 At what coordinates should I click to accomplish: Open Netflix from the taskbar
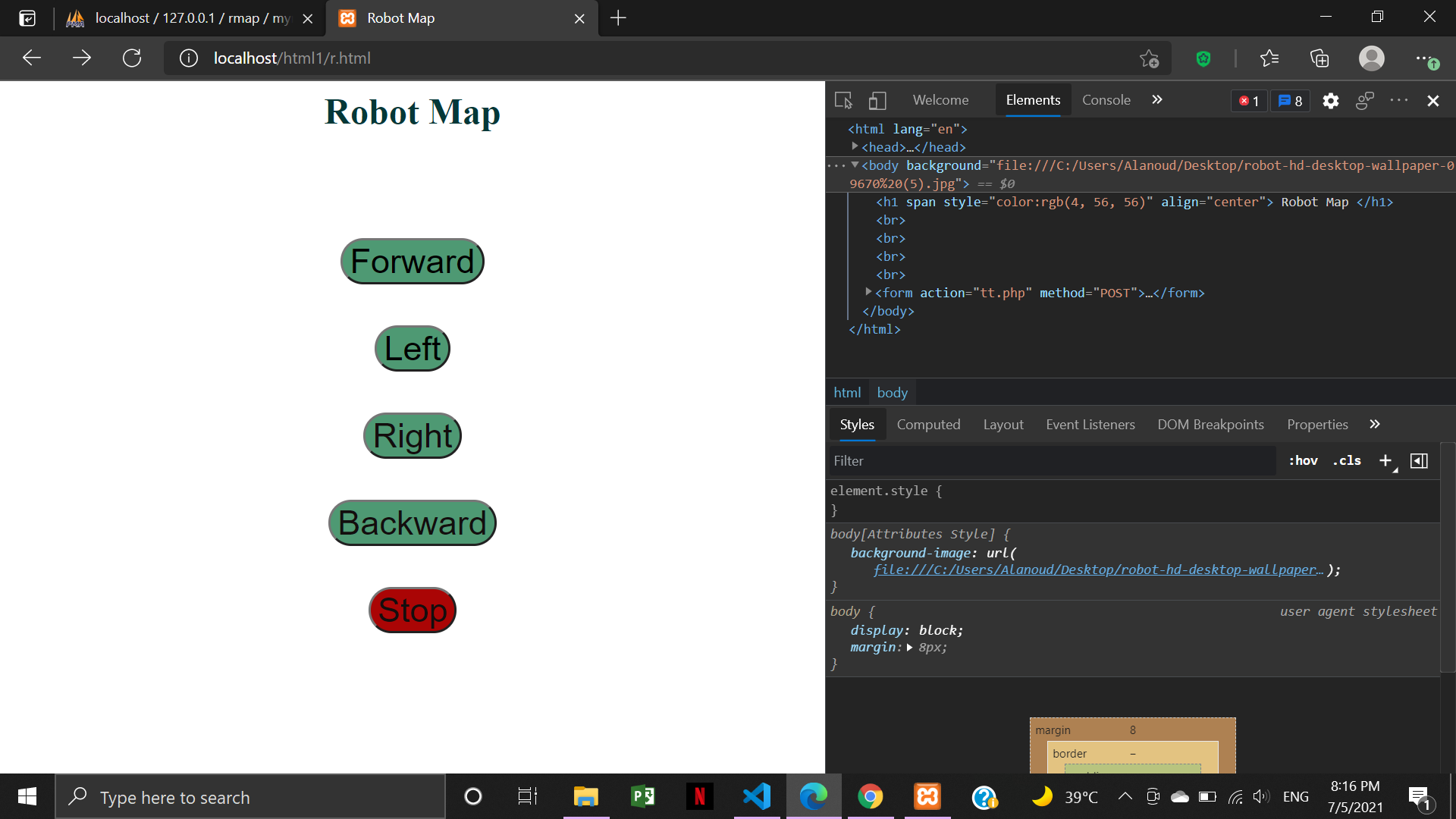coord(699,796)
